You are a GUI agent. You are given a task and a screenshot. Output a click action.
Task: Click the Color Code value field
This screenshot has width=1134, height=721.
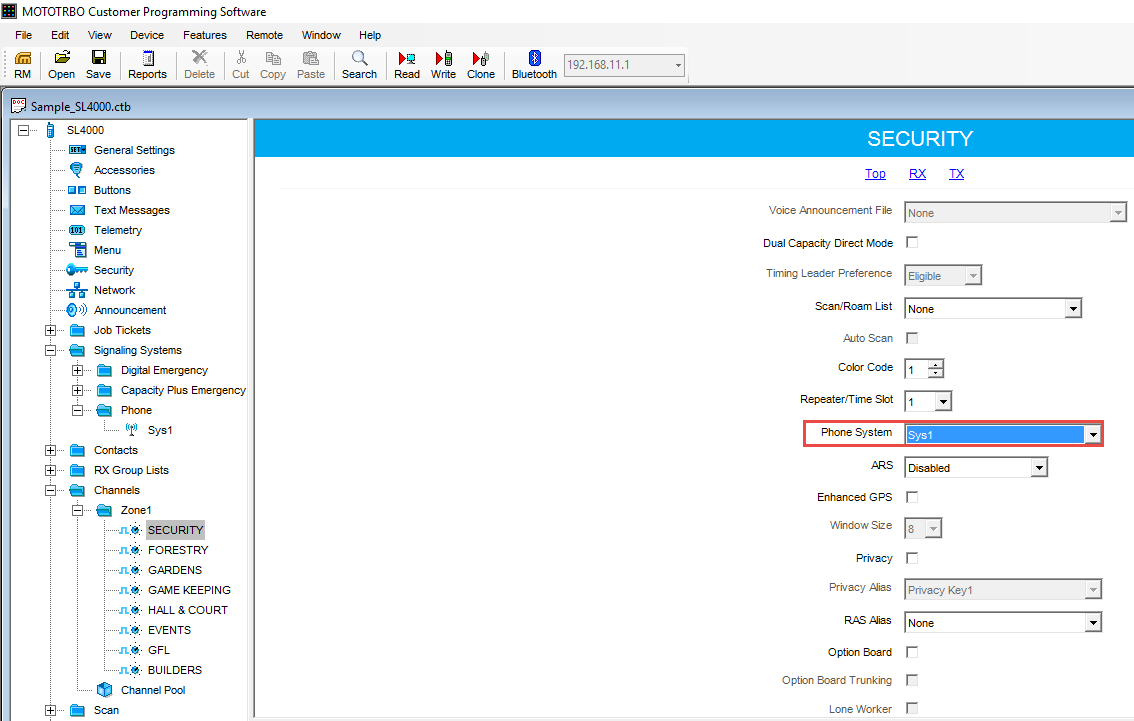(x=917, y=370)
